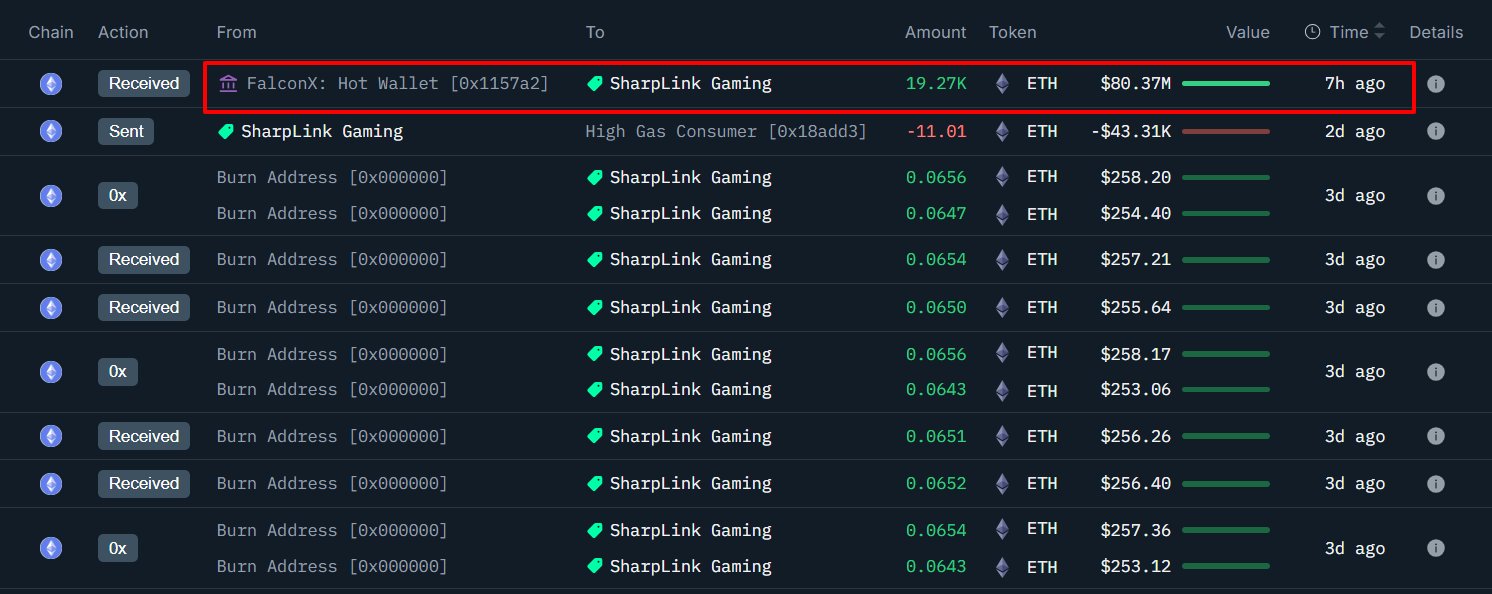Sort by the Value column header
Screen dimensions: 1492x594
(1247, 32)
